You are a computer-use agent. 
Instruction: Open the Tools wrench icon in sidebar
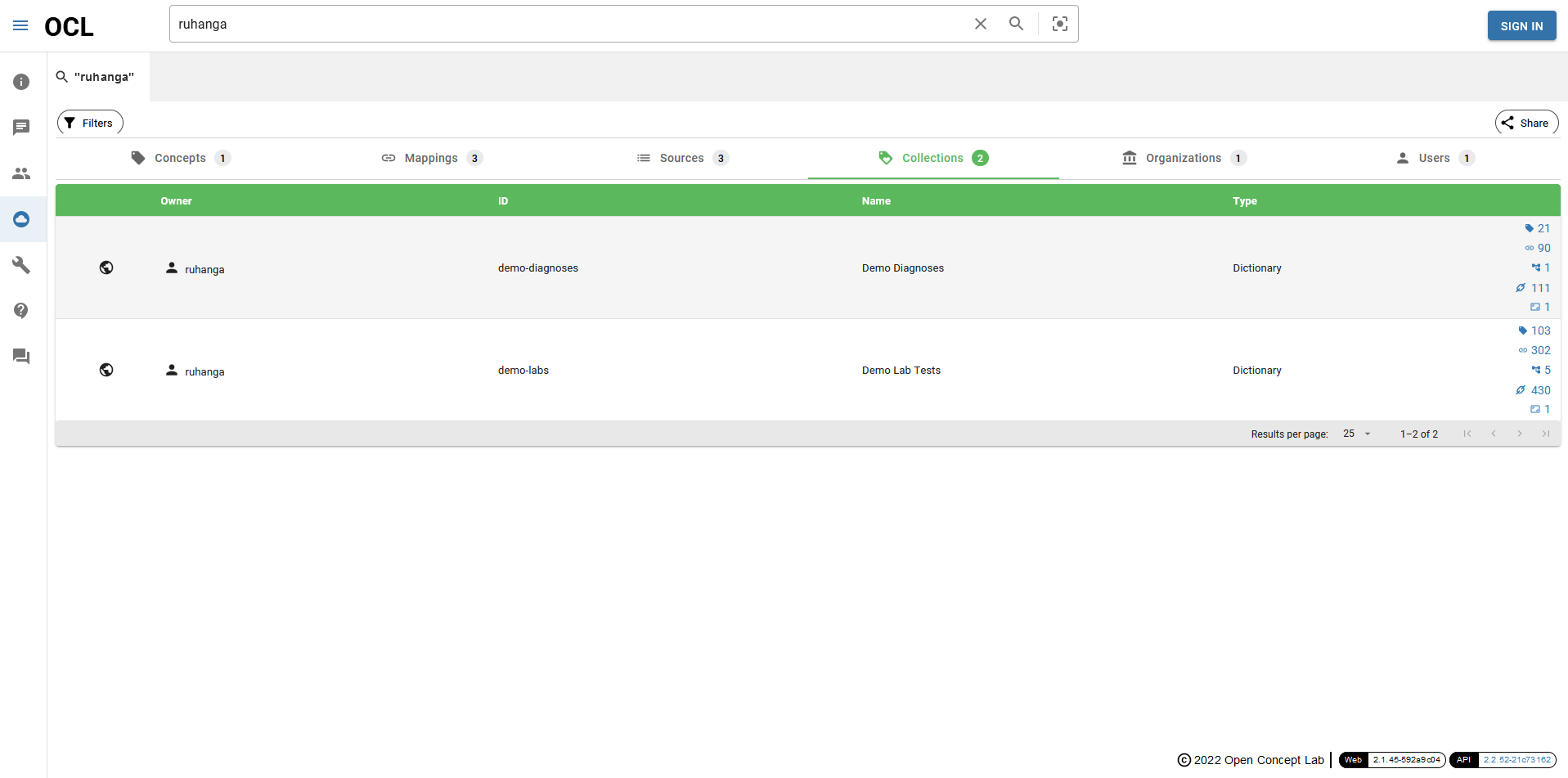click(21, 265)
